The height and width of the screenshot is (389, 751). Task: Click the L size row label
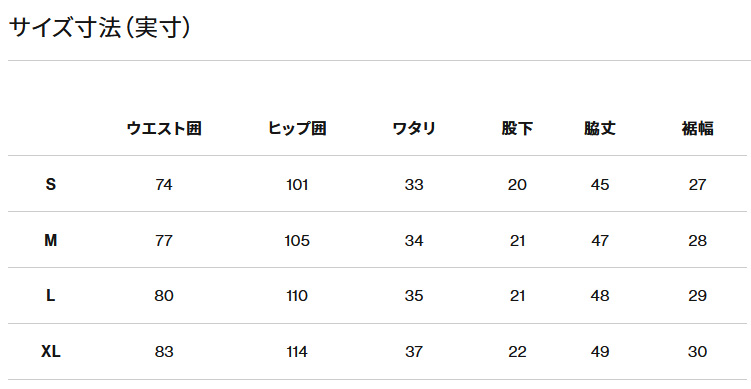point(51,296)
